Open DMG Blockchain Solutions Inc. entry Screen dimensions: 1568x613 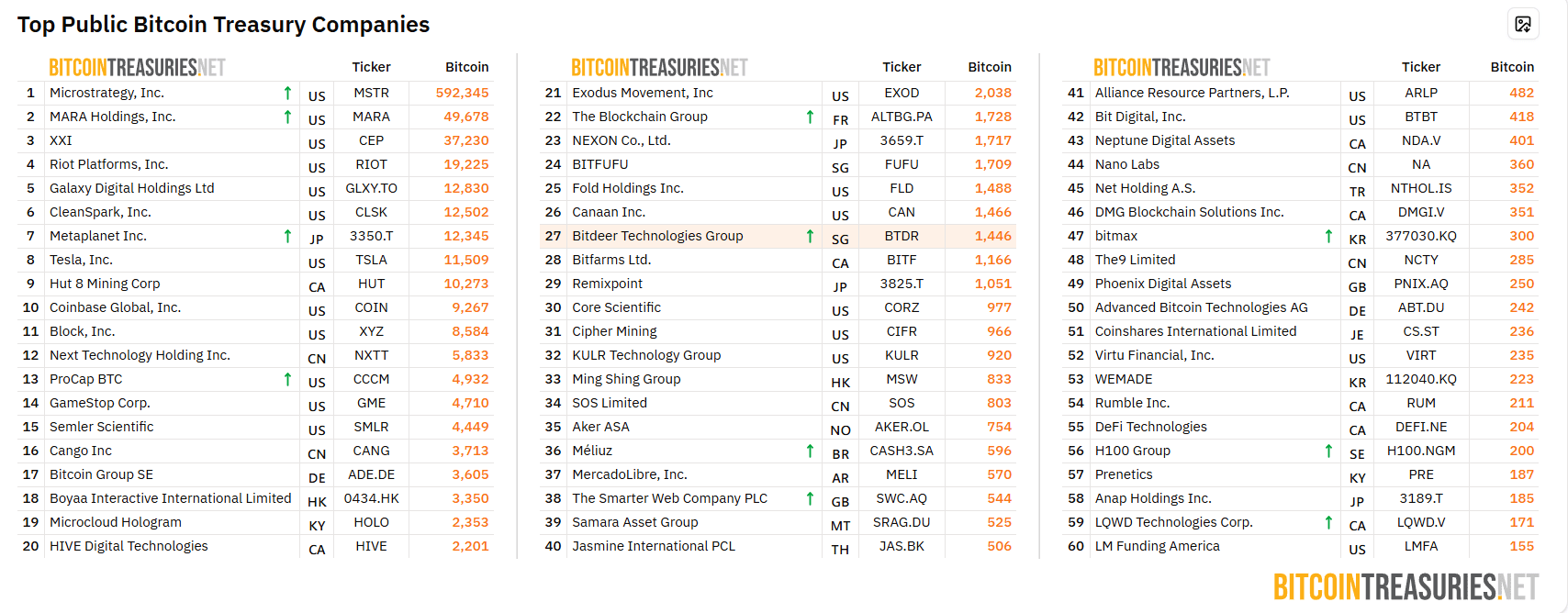click(1190, 212)
